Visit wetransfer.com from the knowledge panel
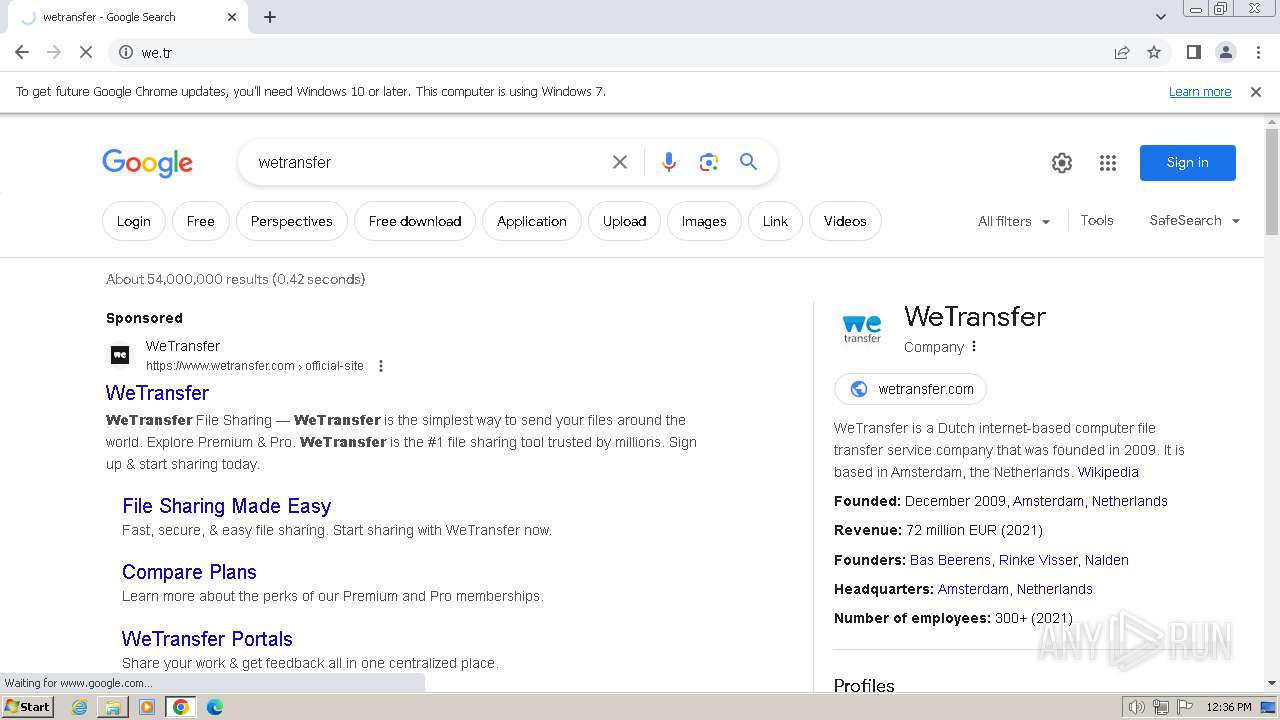Viewport: 1280px width, 720px height. (910, 389)
